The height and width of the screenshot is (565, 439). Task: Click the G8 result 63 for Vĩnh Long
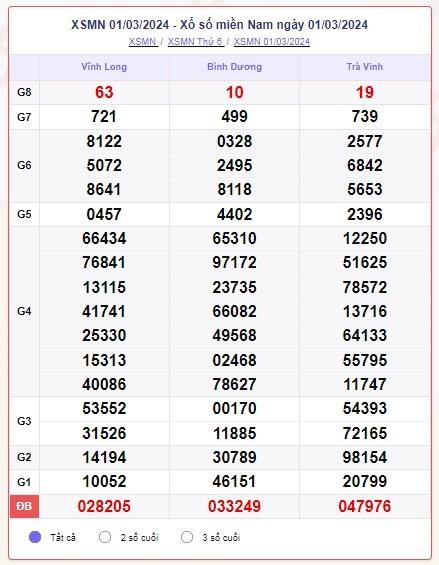(104, 92)
